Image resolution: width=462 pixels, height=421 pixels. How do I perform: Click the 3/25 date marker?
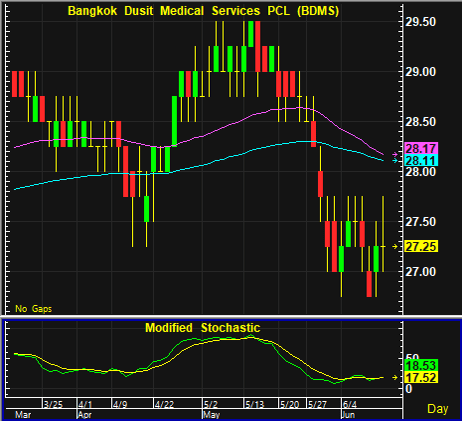click(x=53, y=404)
